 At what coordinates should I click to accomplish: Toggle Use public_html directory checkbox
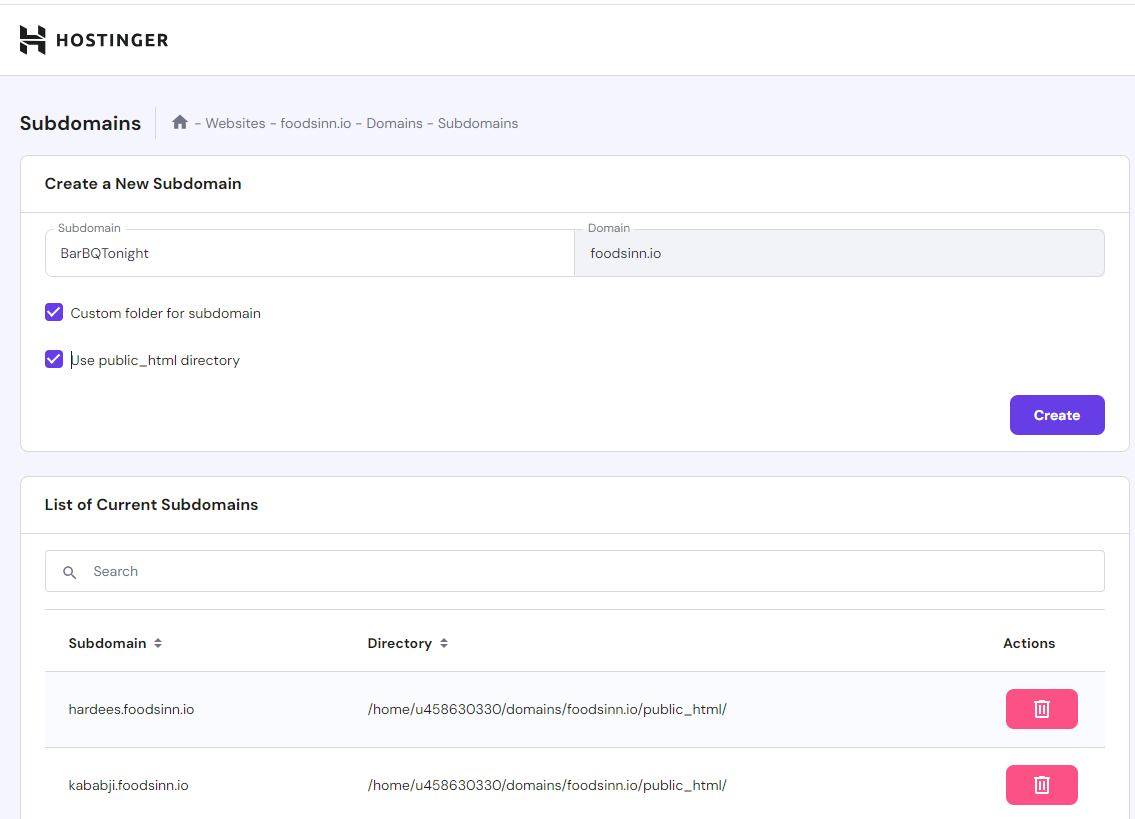(54, 359)
